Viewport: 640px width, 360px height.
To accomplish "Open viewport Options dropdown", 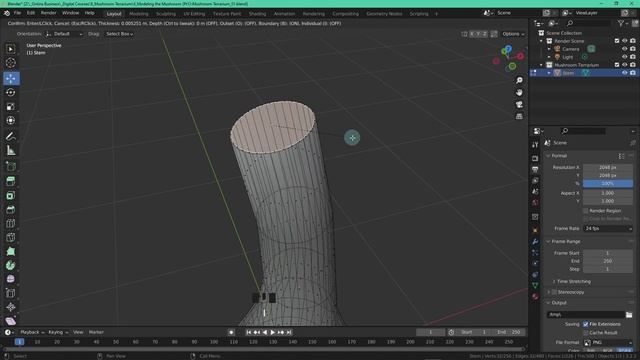I will tap(513, 34).
